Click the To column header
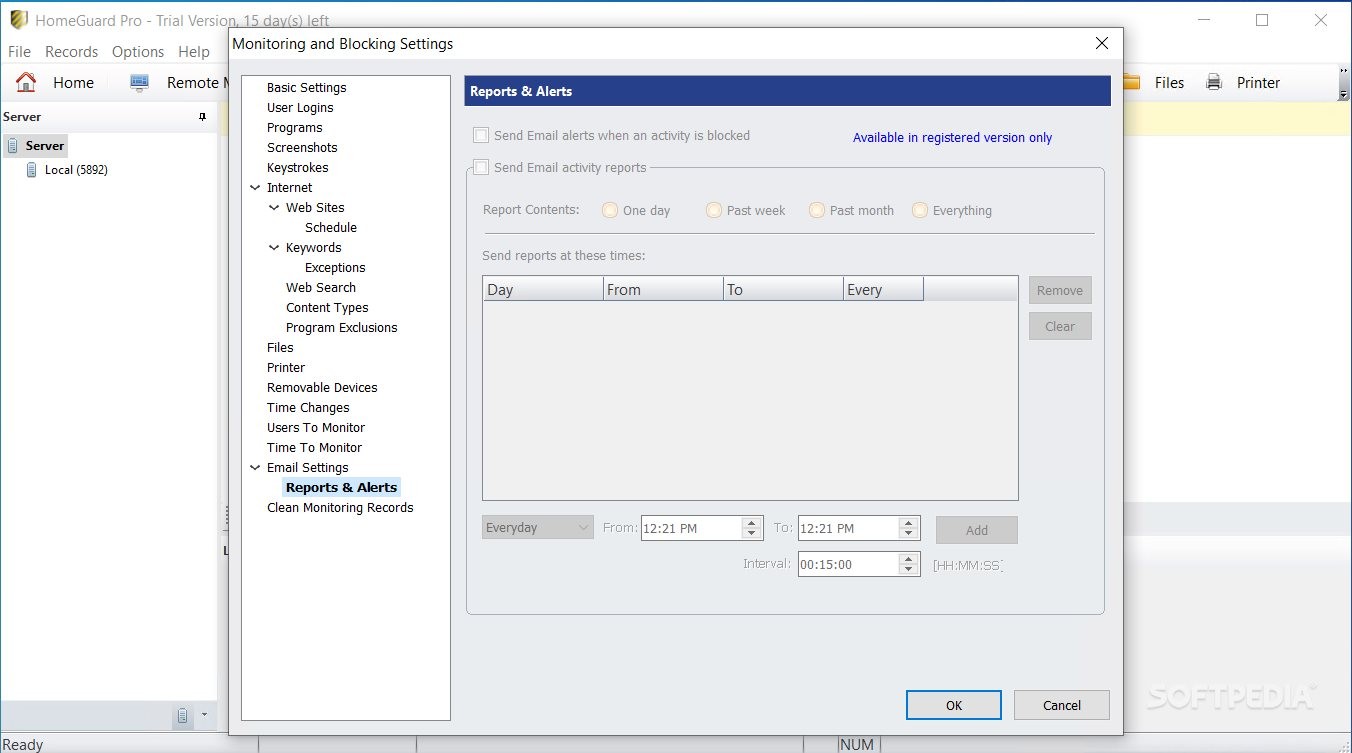Image resolution: width=1352 pixels, height=753 pixels. pyautogui.click(x=783, y=289)
